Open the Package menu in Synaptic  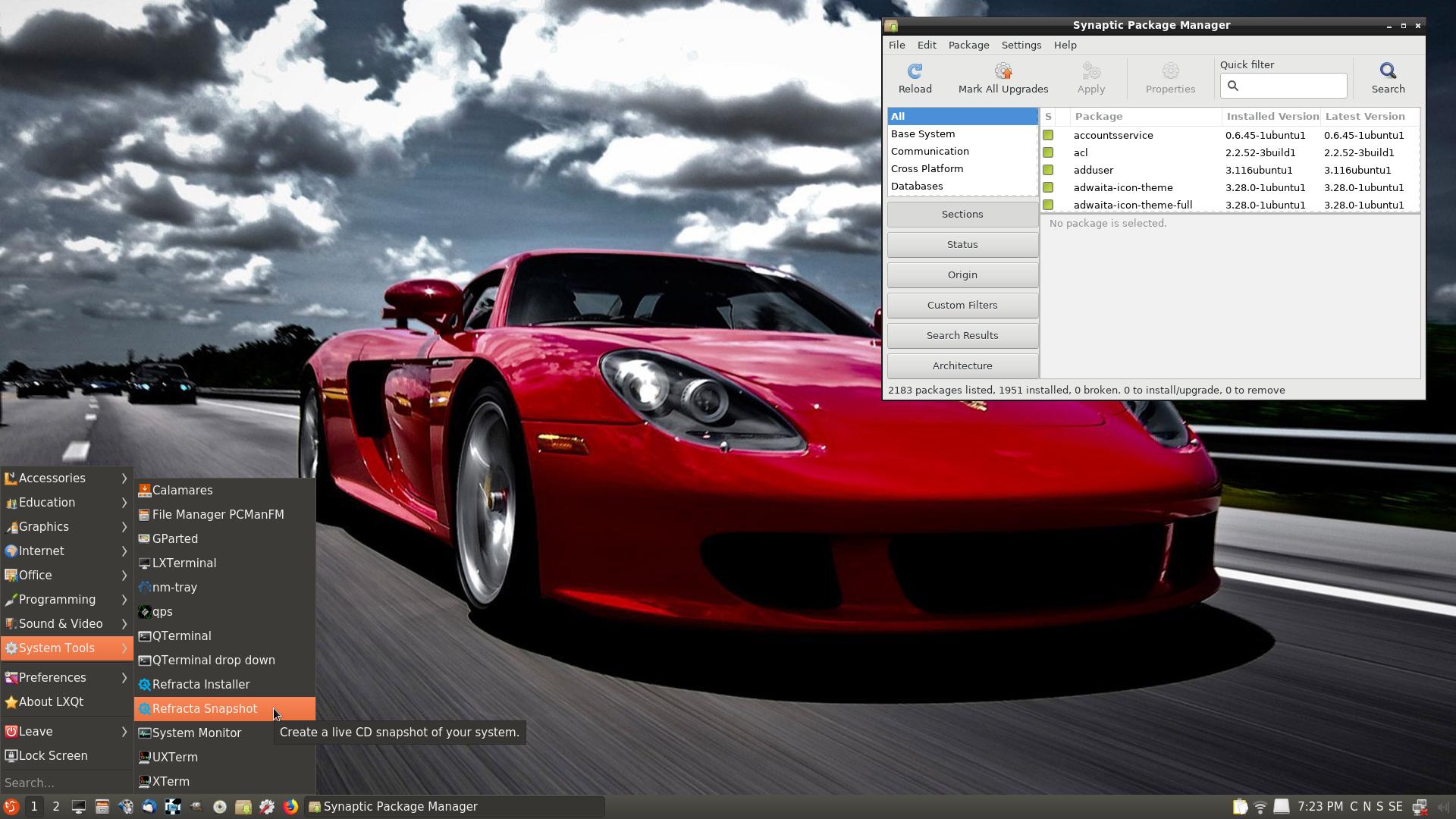coord(968,45)
